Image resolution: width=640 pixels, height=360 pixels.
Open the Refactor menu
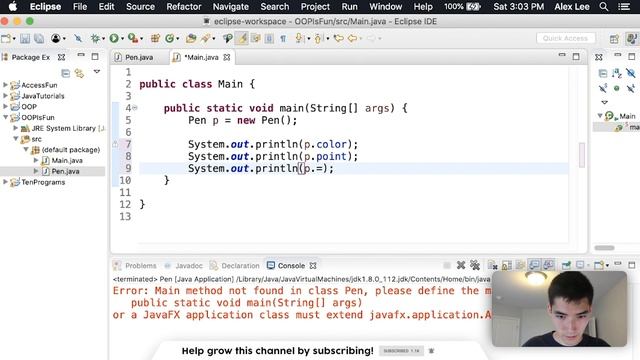(x=184, y=7)
